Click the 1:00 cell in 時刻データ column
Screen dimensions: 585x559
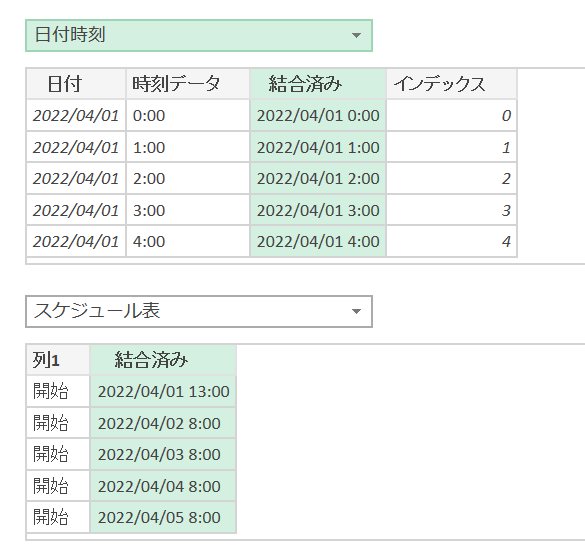click(x=188, y=147)
